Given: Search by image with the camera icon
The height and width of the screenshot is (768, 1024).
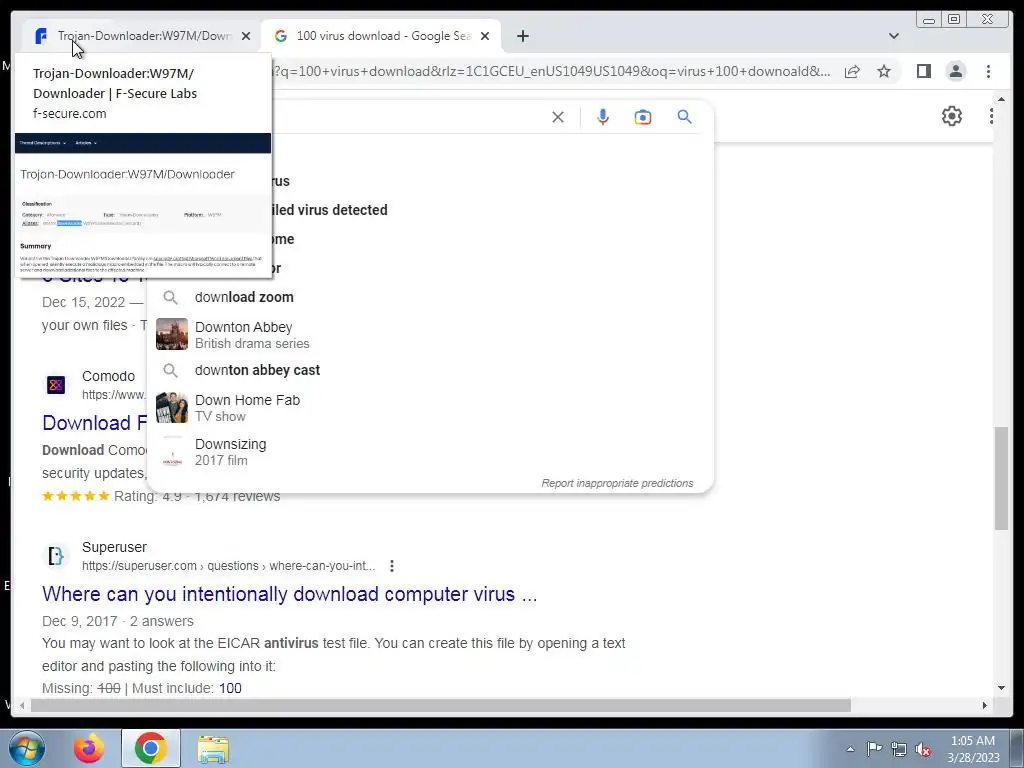Looking at the screenshot, I should (643, 118).
